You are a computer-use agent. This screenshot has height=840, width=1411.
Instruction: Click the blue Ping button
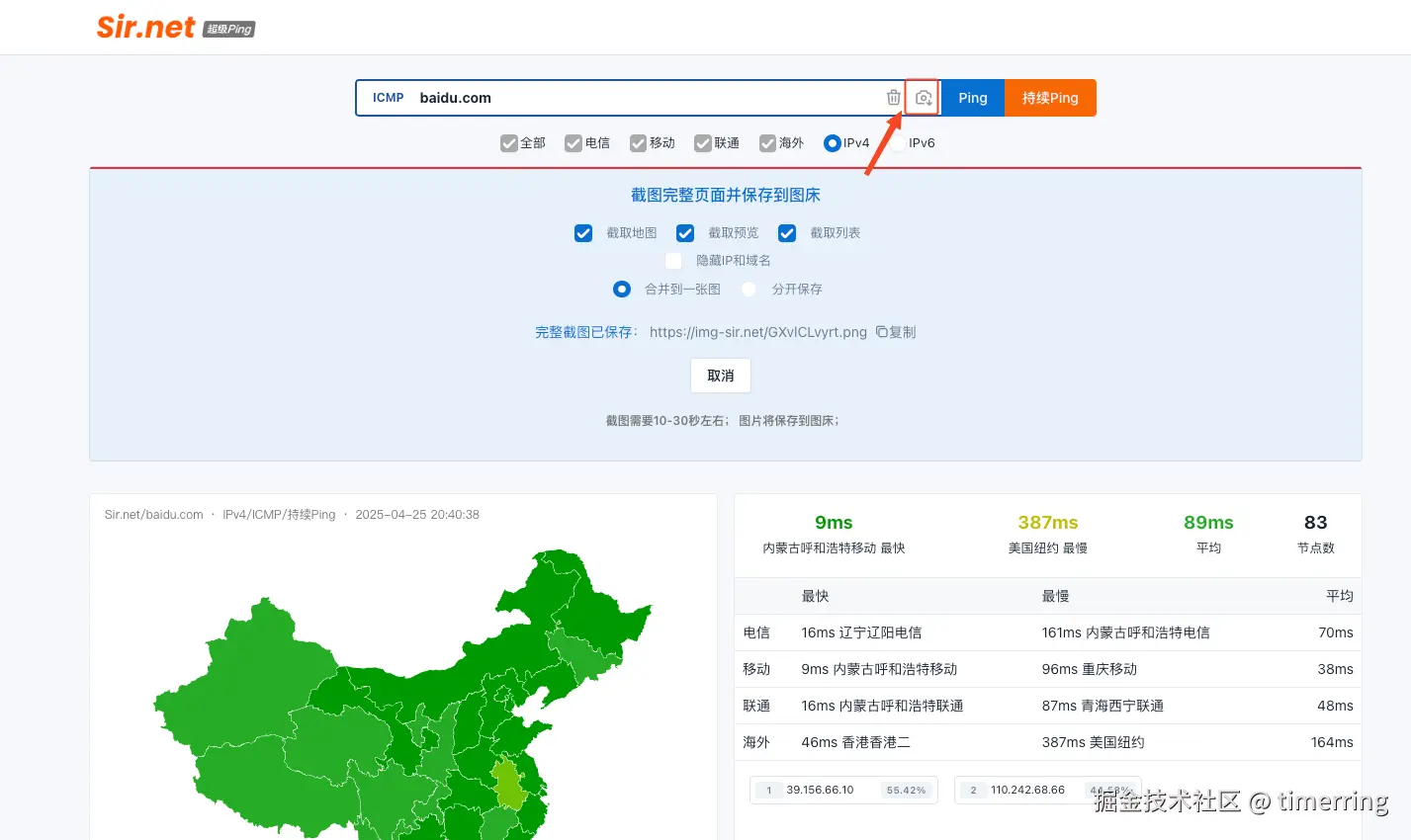972,98
